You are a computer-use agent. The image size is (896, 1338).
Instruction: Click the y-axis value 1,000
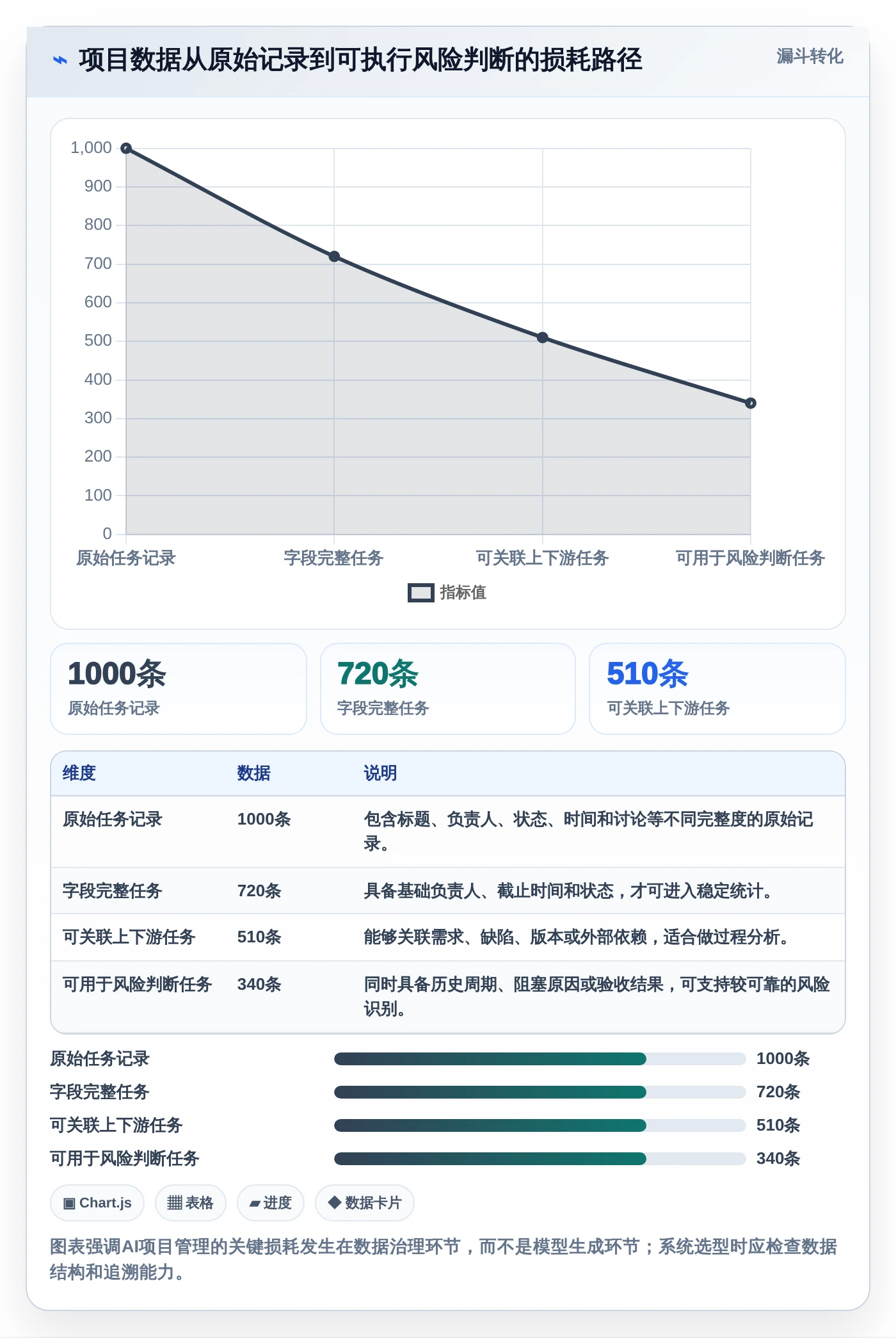tap(91, 148)
